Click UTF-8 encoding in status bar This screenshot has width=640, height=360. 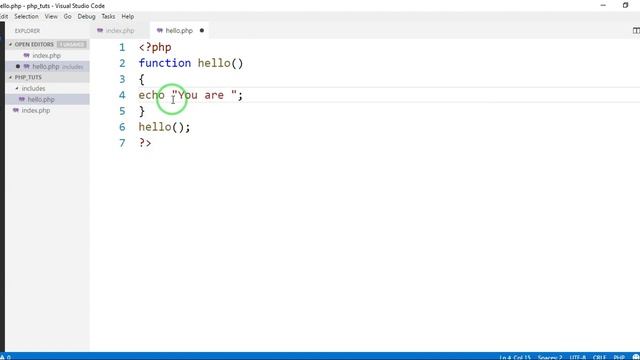578,357
